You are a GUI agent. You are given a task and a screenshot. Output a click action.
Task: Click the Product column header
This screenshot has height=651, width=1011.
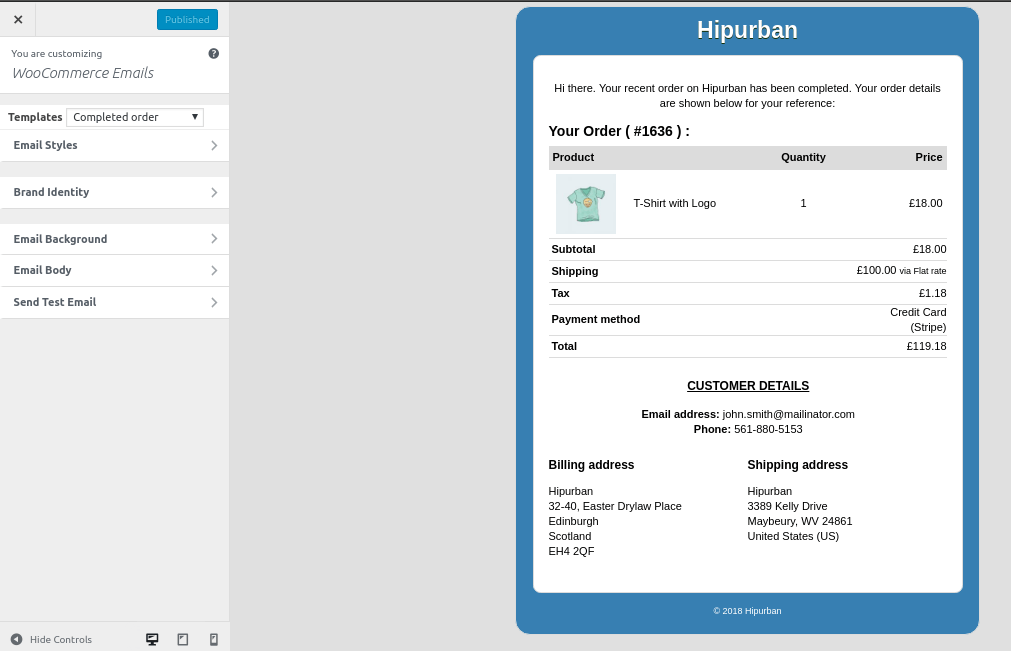pos(573,157)
